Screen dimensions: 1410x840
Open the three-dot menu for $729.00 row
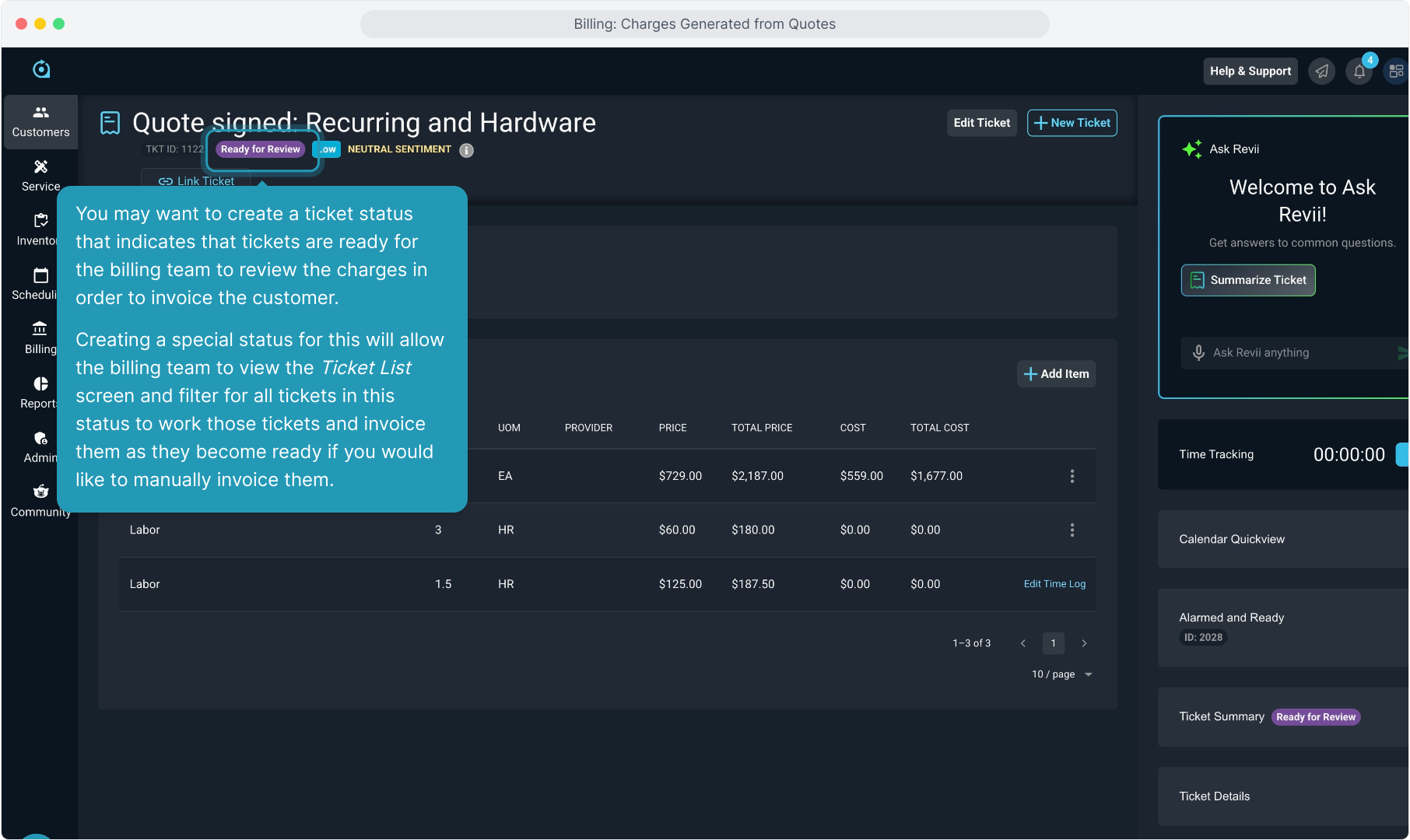click(x=1072, y=476)
